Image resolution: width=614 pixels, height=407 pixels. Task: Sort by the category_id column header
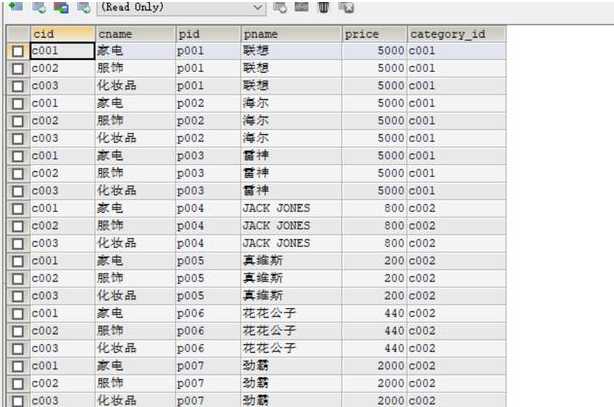pos(457,34)
